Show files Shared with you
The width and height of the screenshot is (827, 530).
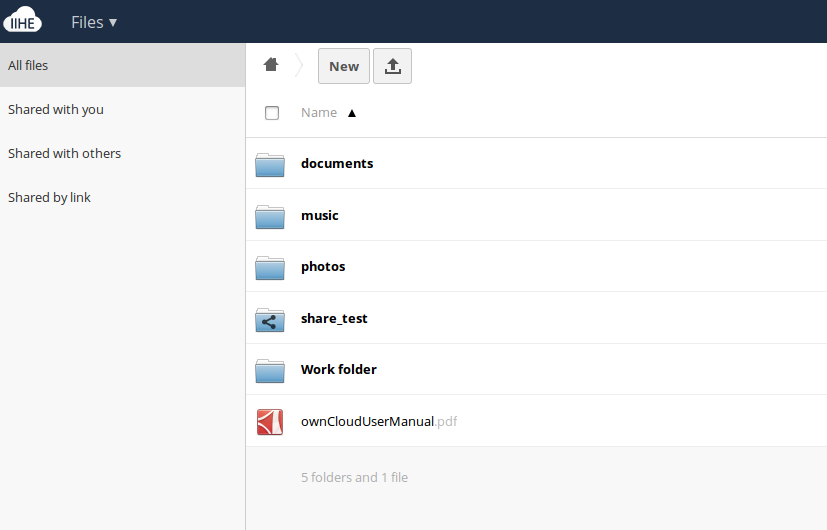pyautogui.click(x=56, y=110)
